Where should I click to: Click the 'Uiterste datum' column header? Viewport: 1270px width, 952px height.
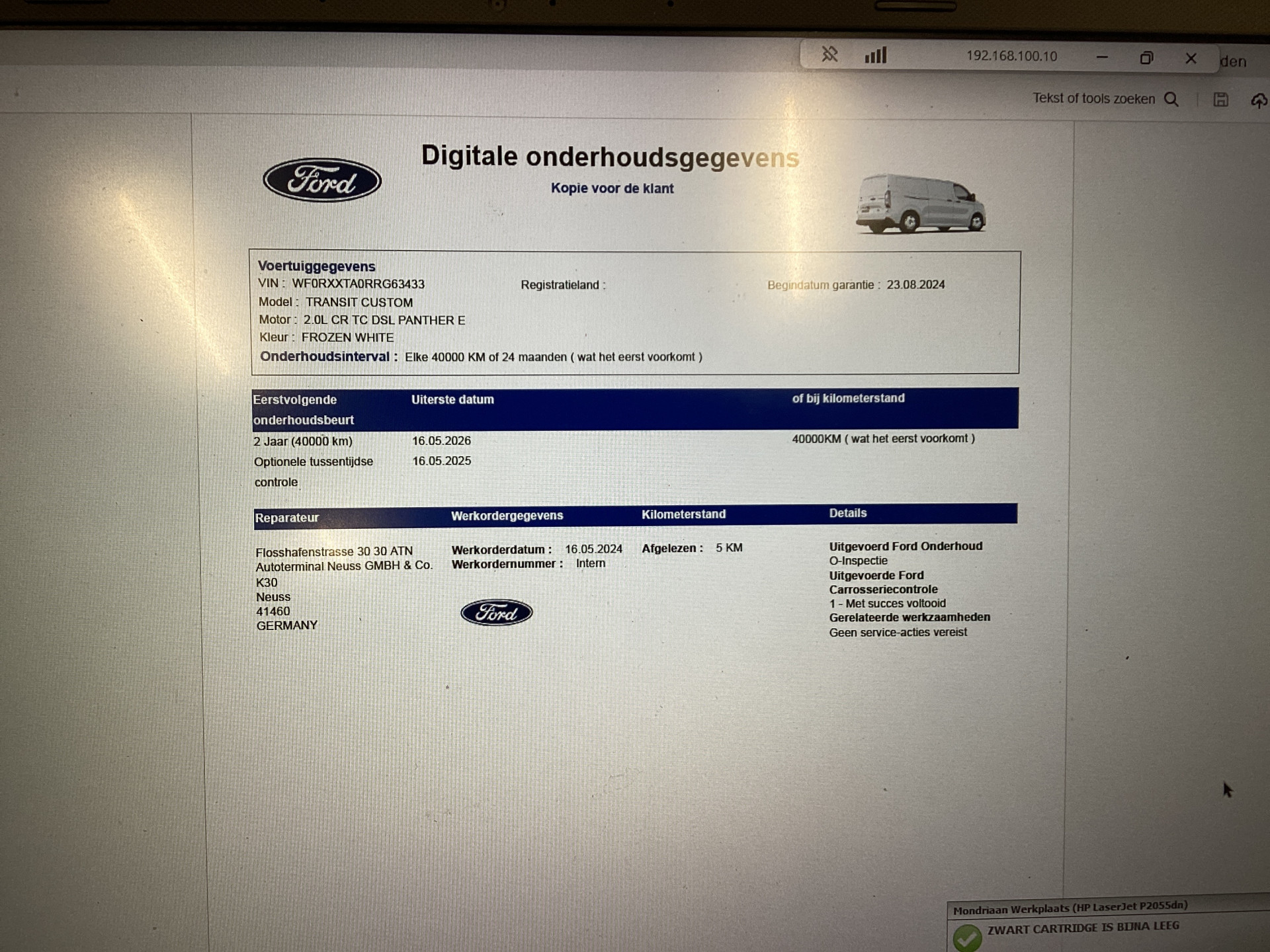click(452, 399)
